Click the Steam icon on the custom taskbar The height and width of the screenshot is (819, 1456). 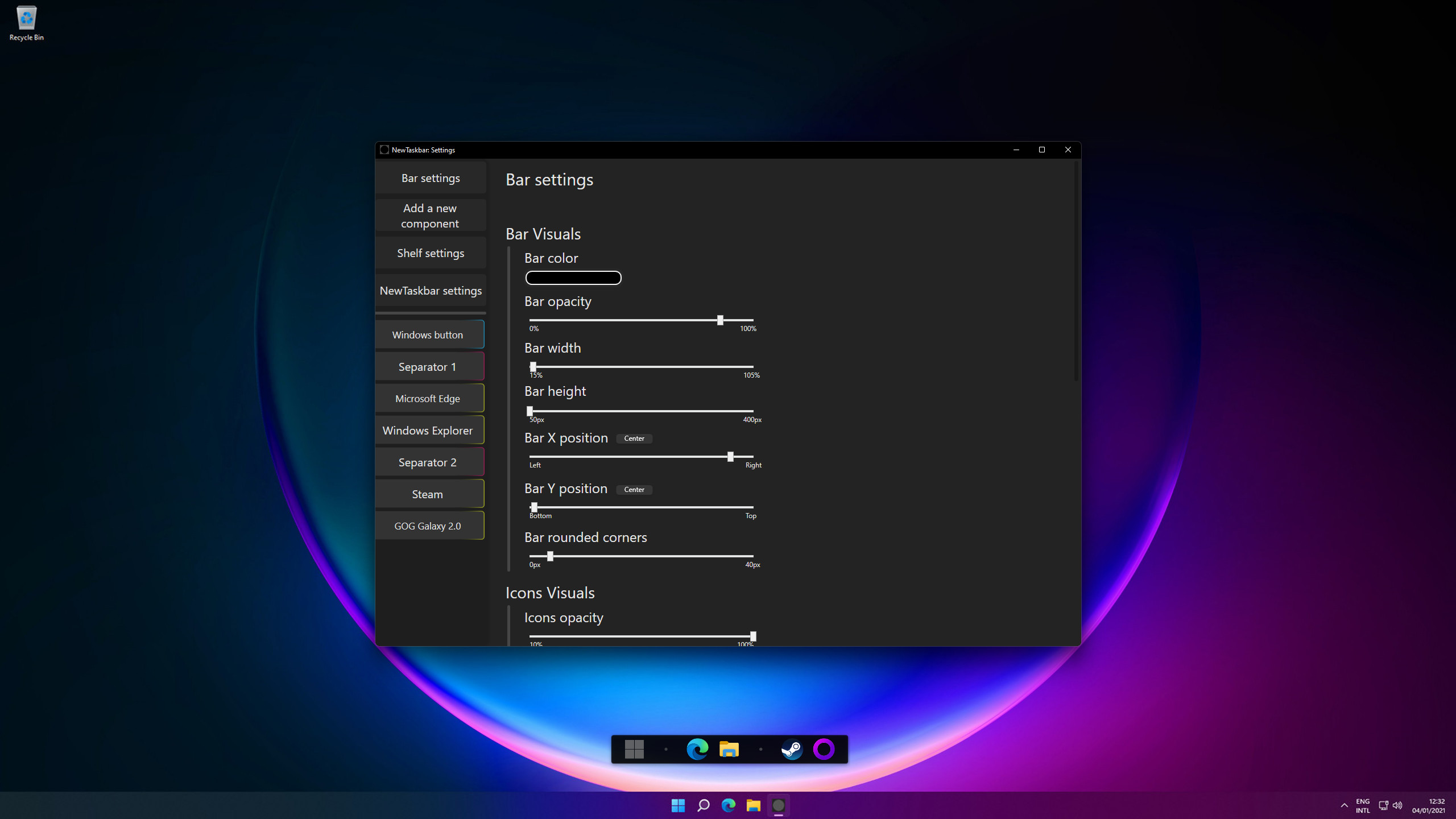click(793, 749)
